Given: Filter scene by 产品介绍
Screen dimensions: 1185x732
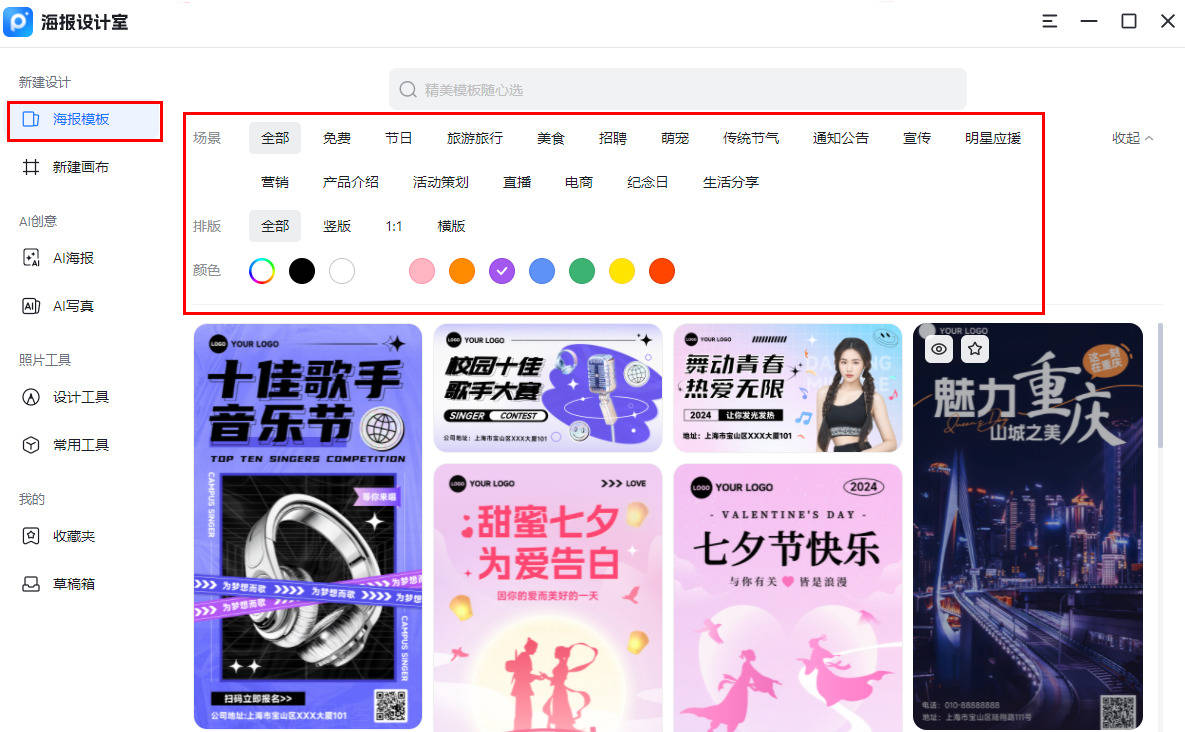Looking at the screenshot, I should pyautogui.click(x=351, y=182).
